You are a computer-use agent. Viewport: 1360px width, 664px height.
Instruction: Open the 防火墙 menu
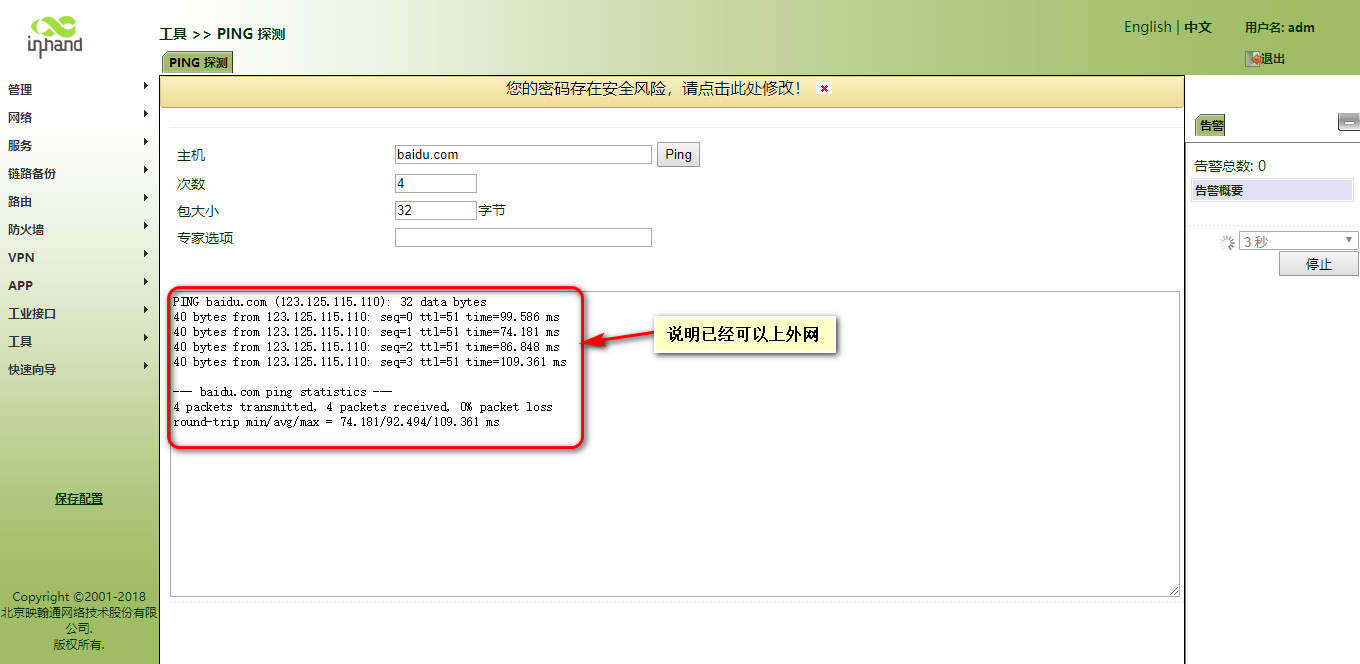[26, 229]
